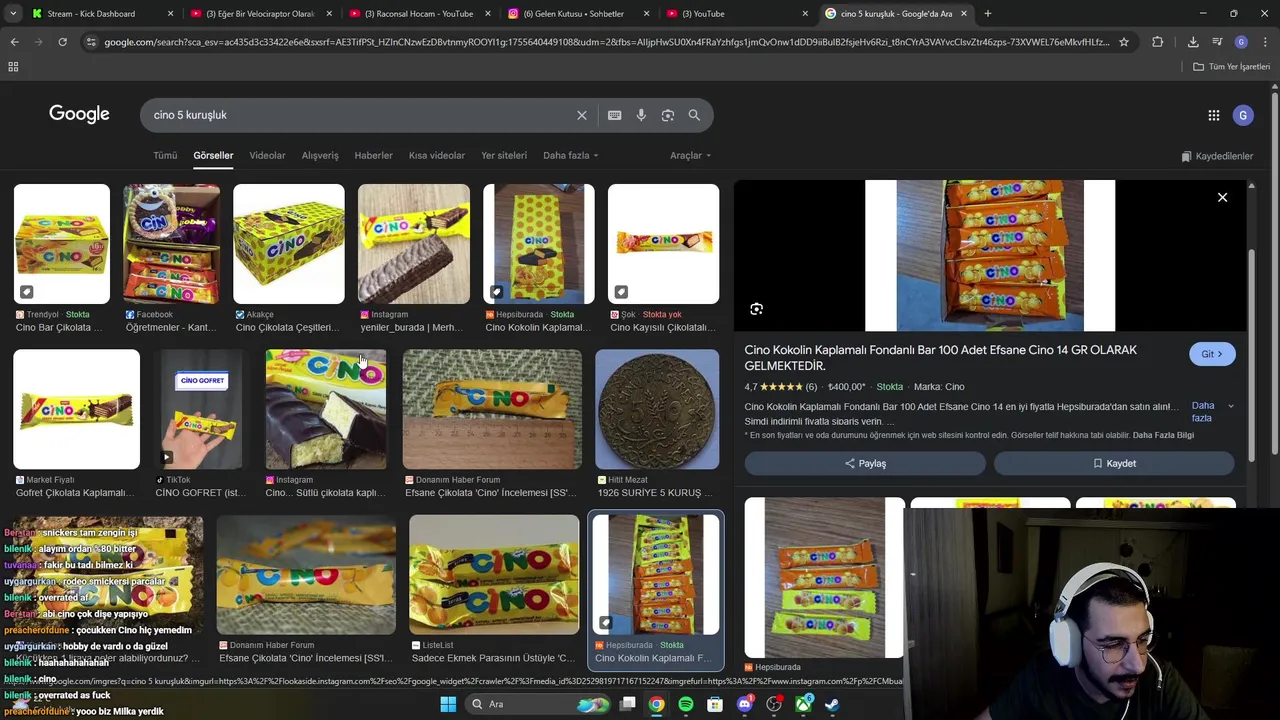The width and height of the screenshot is (1280, 720).
Task: Click the Chrome icon in the taskbar
Action: (x=656, y=704)
